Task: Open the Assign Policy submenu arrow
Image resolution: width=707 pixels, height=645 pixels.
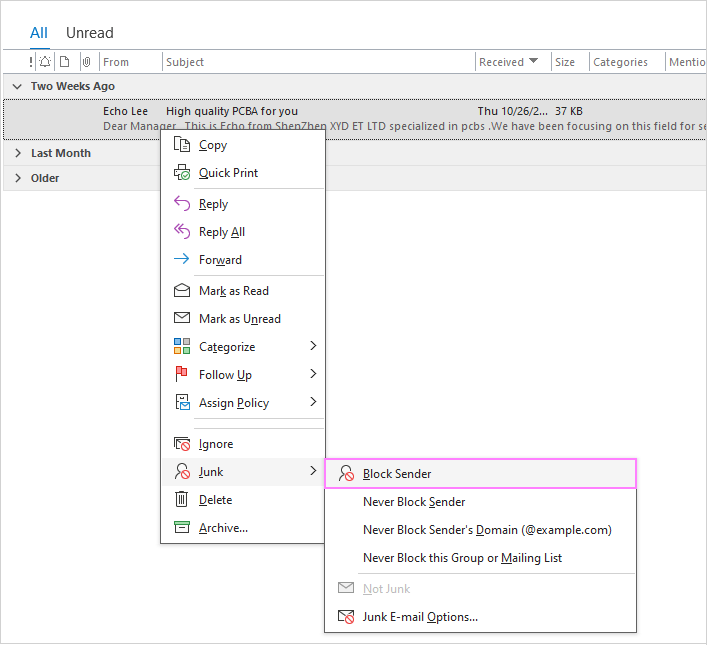Action: pyautogui.click(x=313, y=402)
